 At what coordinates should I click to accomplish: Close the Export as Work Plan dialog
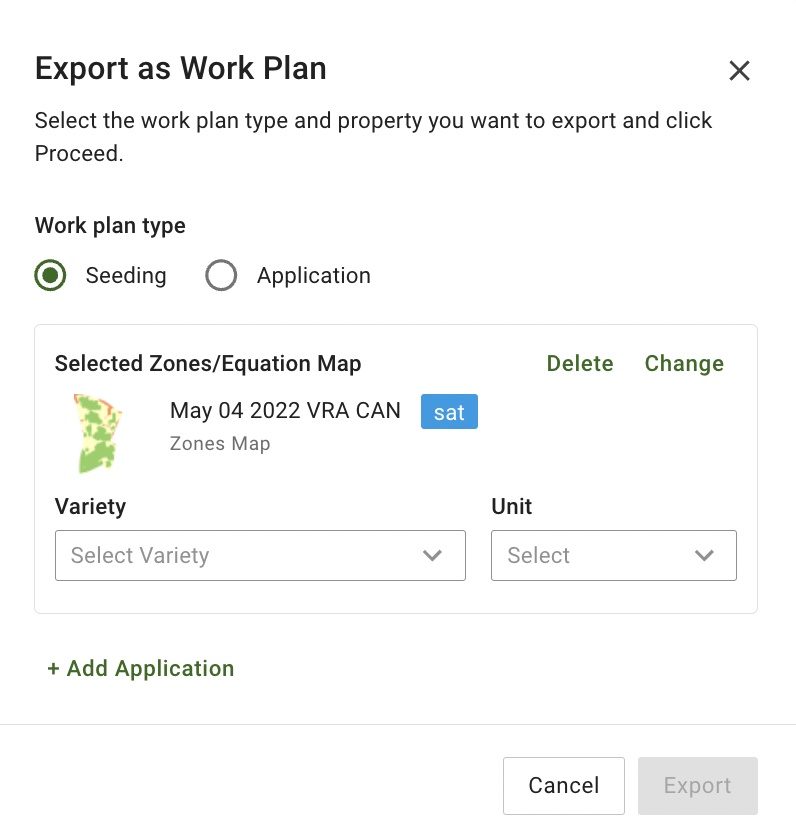point(739,70)
